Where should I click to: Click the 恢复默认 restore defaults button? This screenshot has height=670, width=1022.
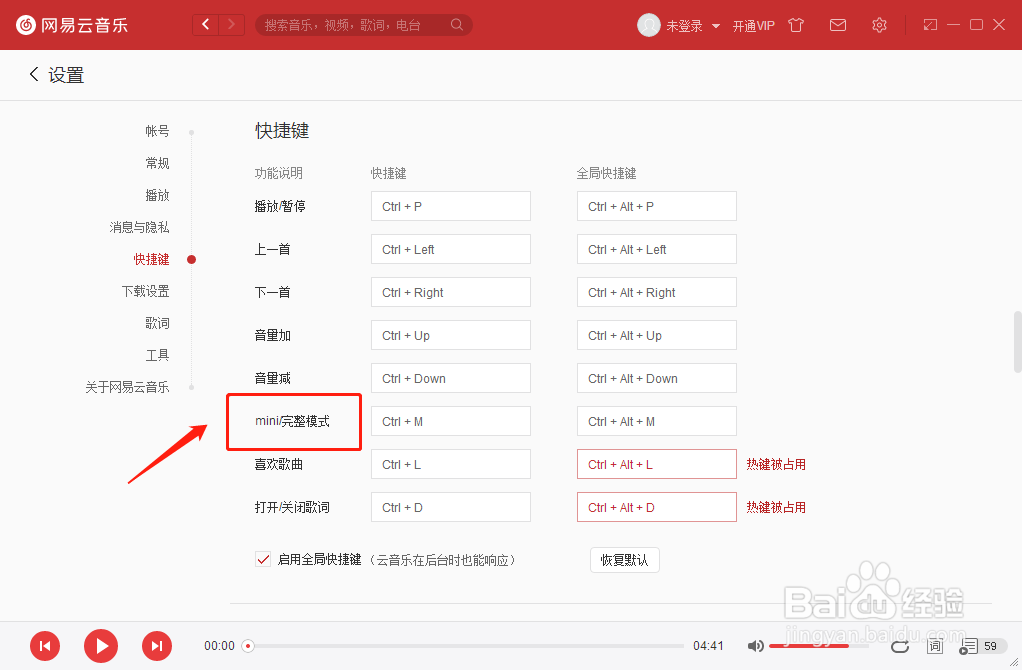click(624, 560)
